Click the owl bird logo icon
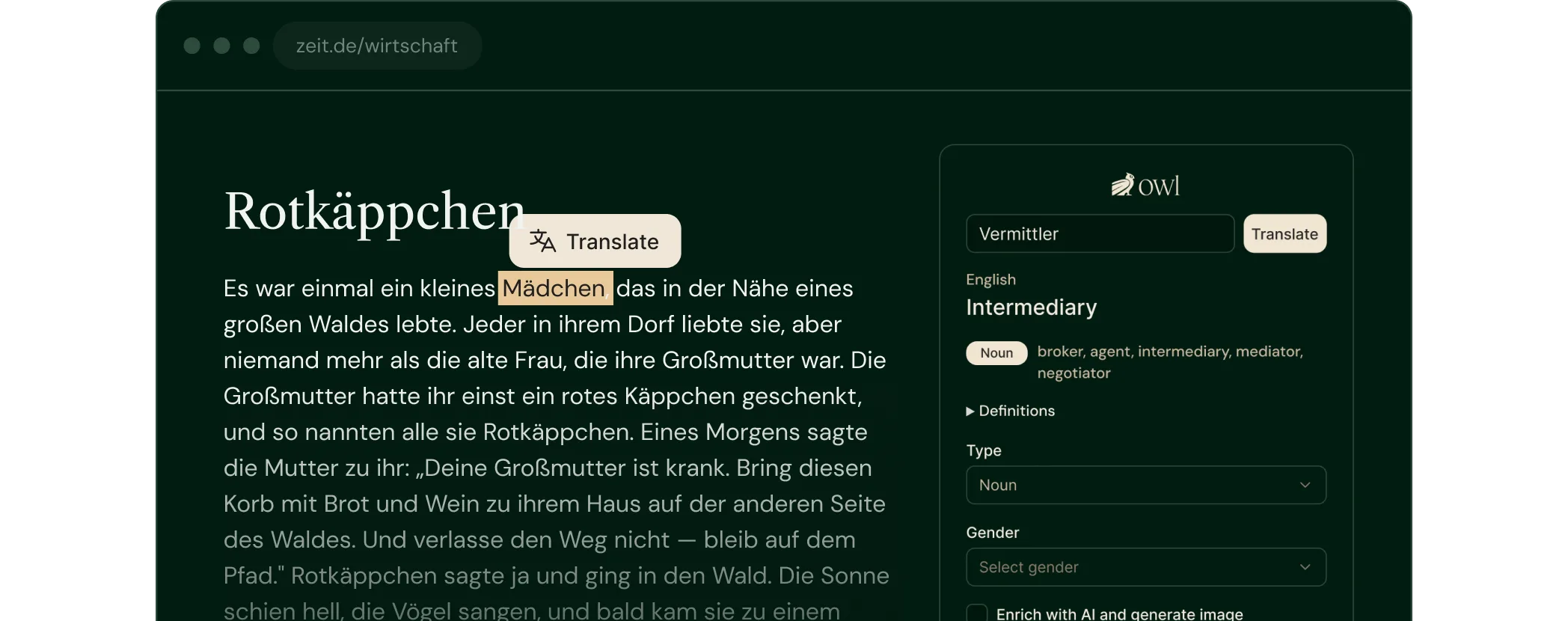 pos(1122,185)
